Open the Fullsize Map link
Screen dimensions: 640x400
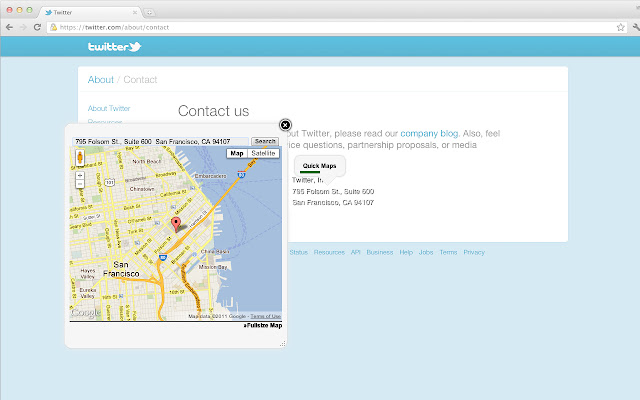coord(262,325)
